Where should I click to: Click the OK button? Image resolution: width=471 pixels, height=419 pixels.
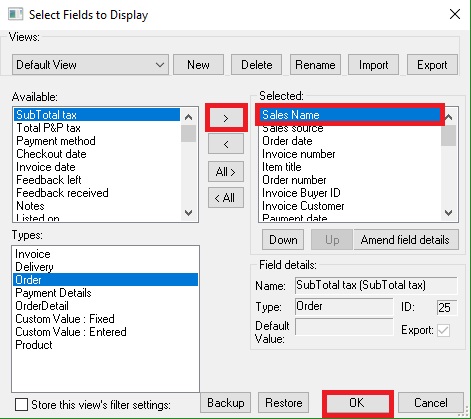click(358, 403)
